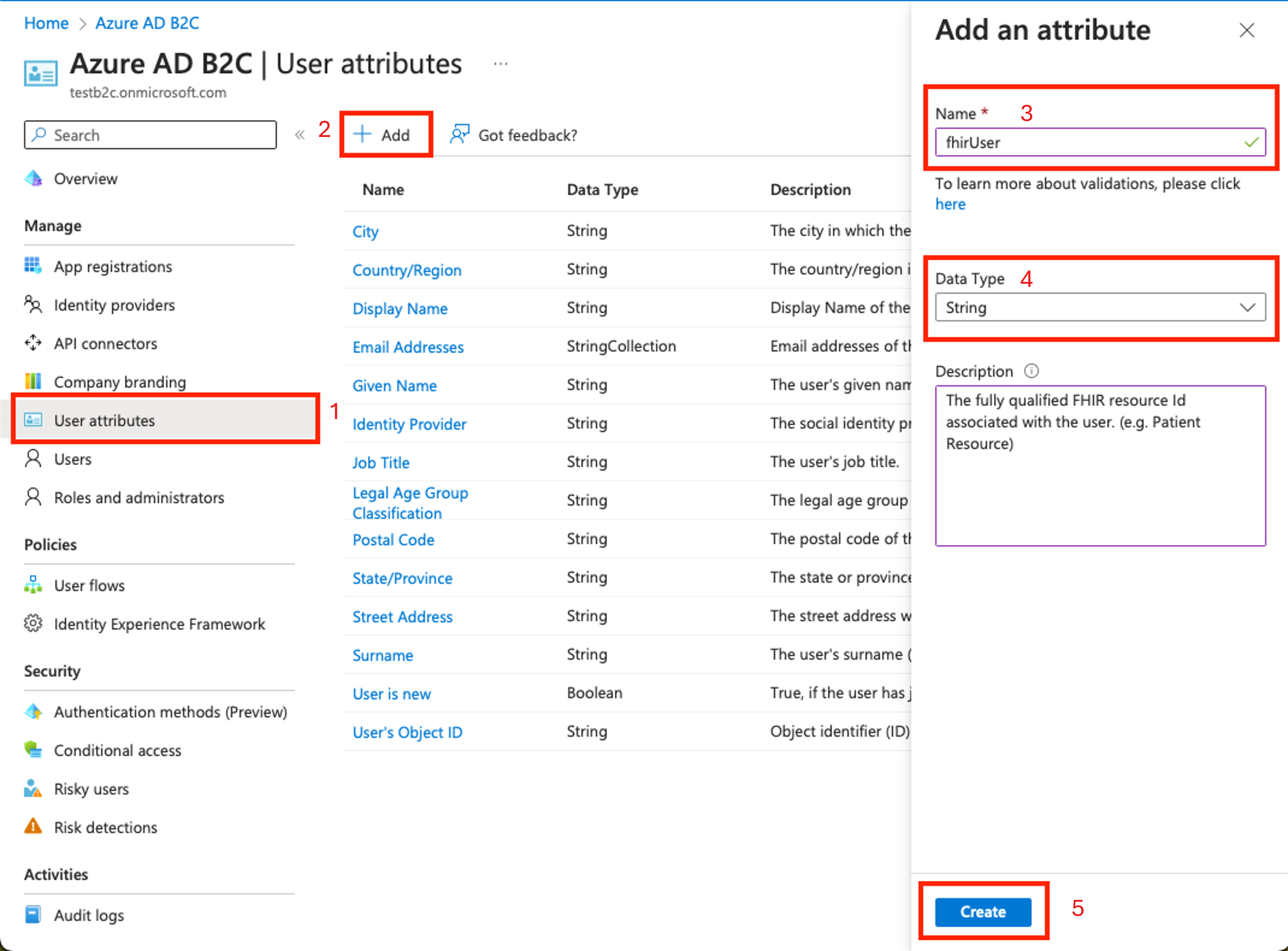Viewport: 1288px width, 951px height.
Task: Select Users menu item
Action: pos(73,459)
